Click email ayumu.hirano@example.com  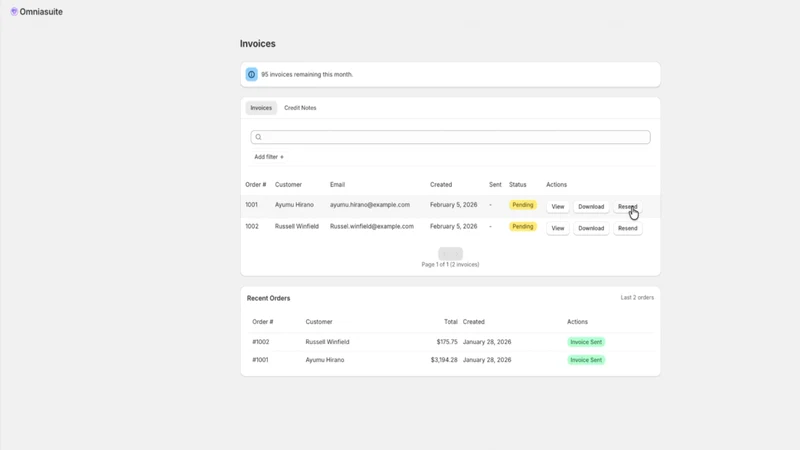[369, 205]
